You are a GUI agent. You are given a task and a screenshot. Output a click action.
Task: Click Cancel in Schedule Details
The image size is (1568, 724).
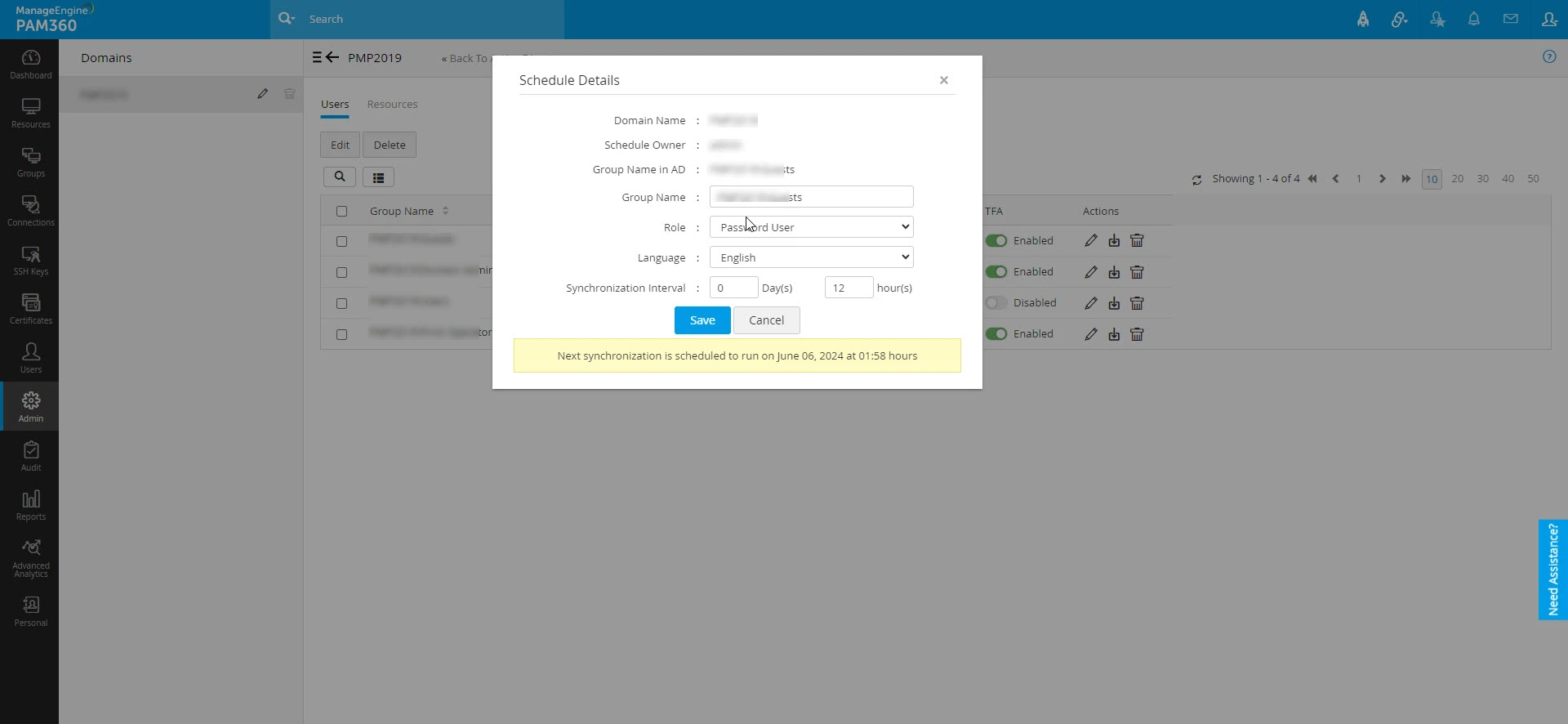coord(766,320)
